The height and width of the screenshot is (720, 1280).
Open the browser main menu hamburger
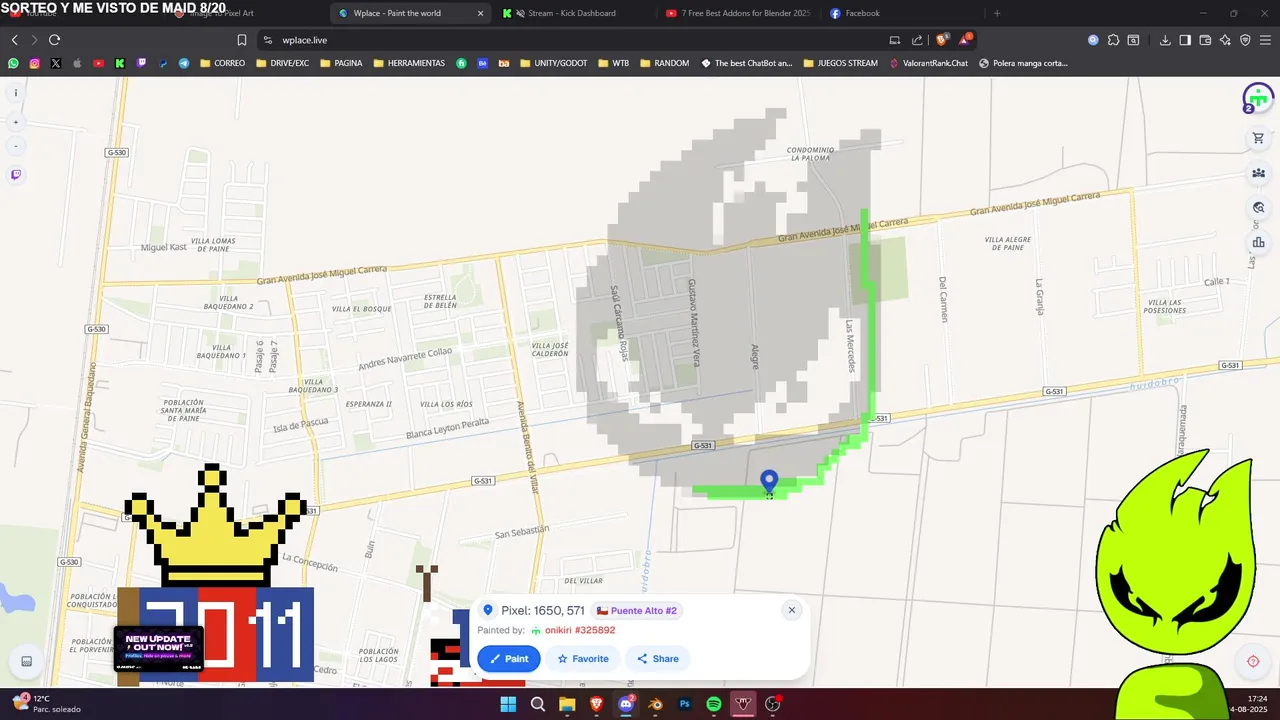click(x=1265, y=40)
